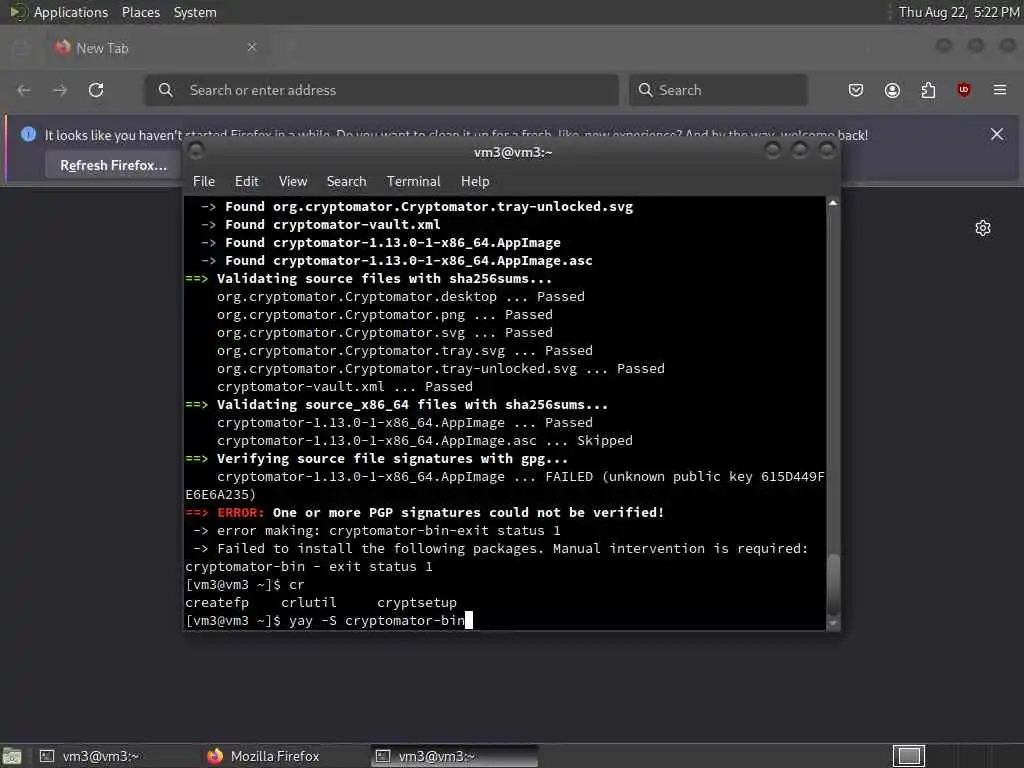Open terminal Edit menu

coord(247,182)
